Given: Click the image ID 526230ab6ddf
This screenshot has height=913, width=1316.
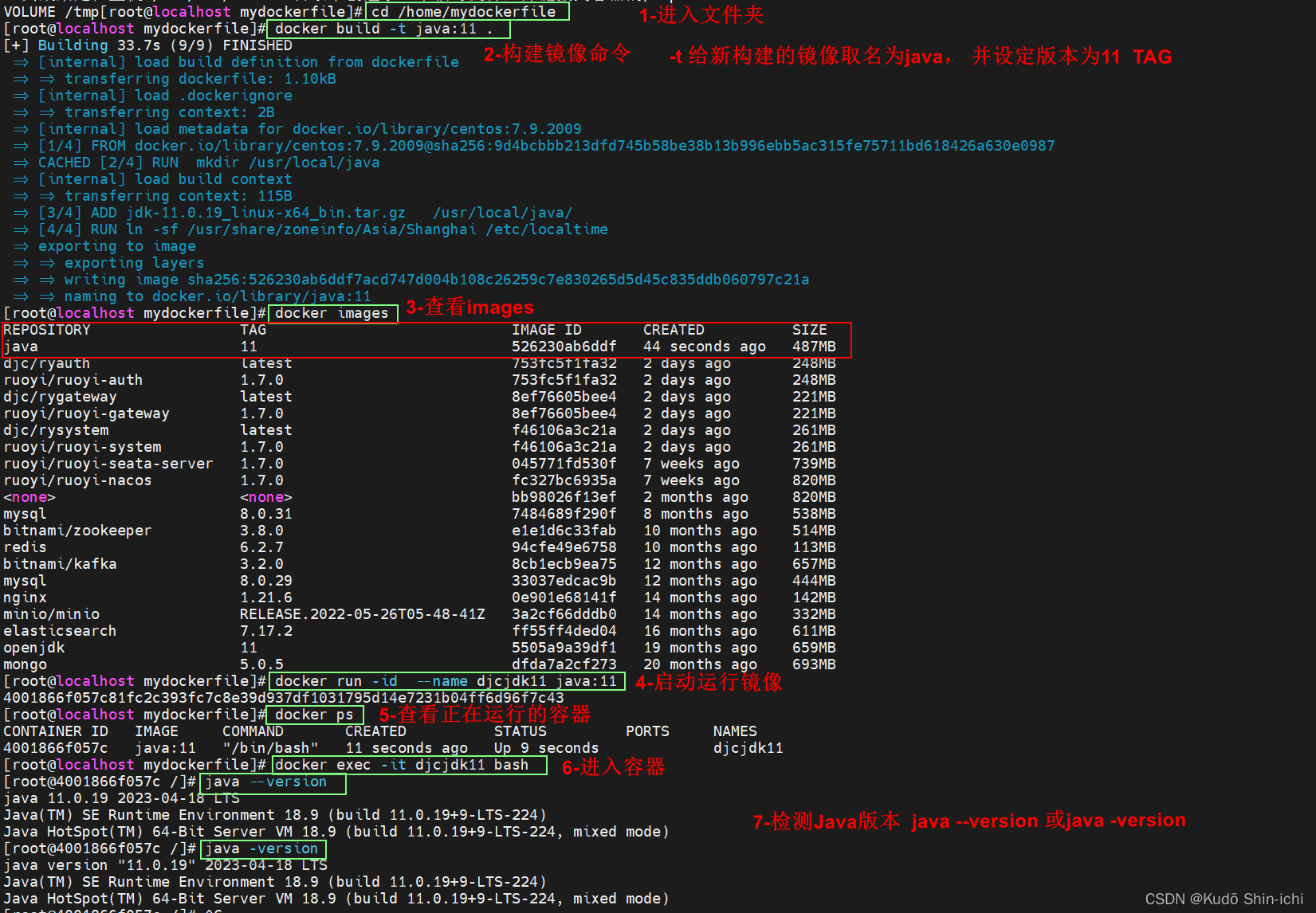Looking at the screenshot, I should 564,347.
